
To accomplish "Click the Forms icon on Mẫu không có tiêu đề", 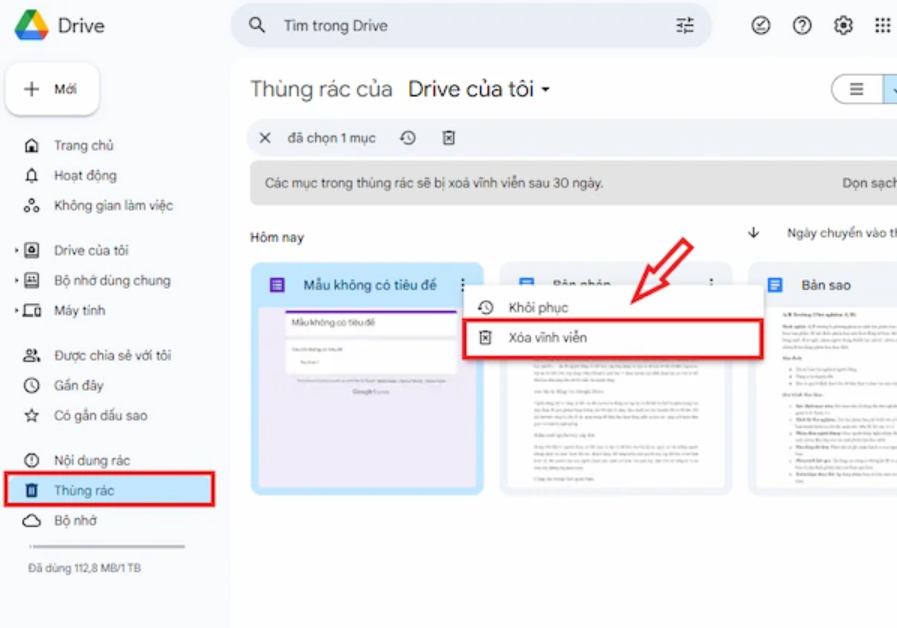I will coord(277,285).
